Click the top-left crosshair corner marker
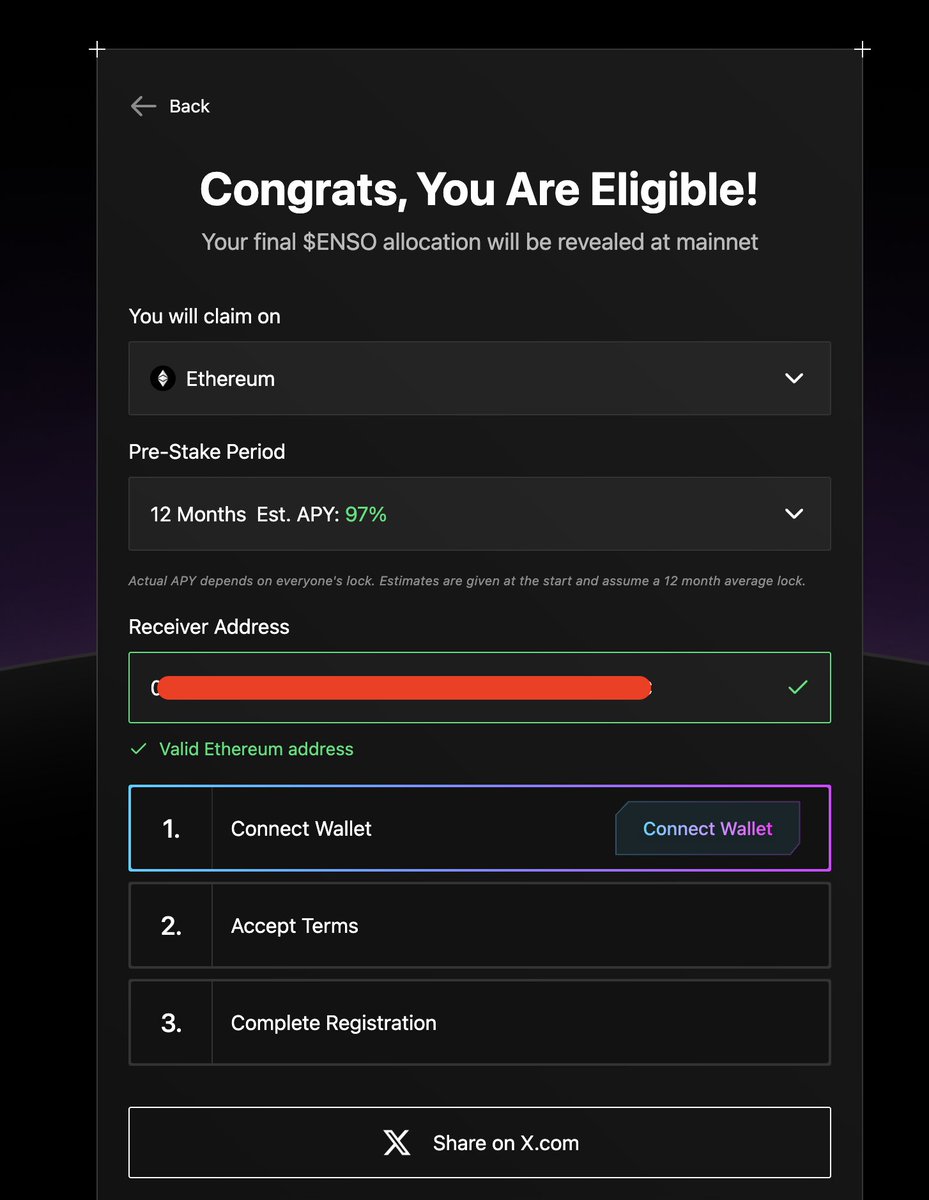The height and width of the screenshot is (1200, 929). pos(97,49)
